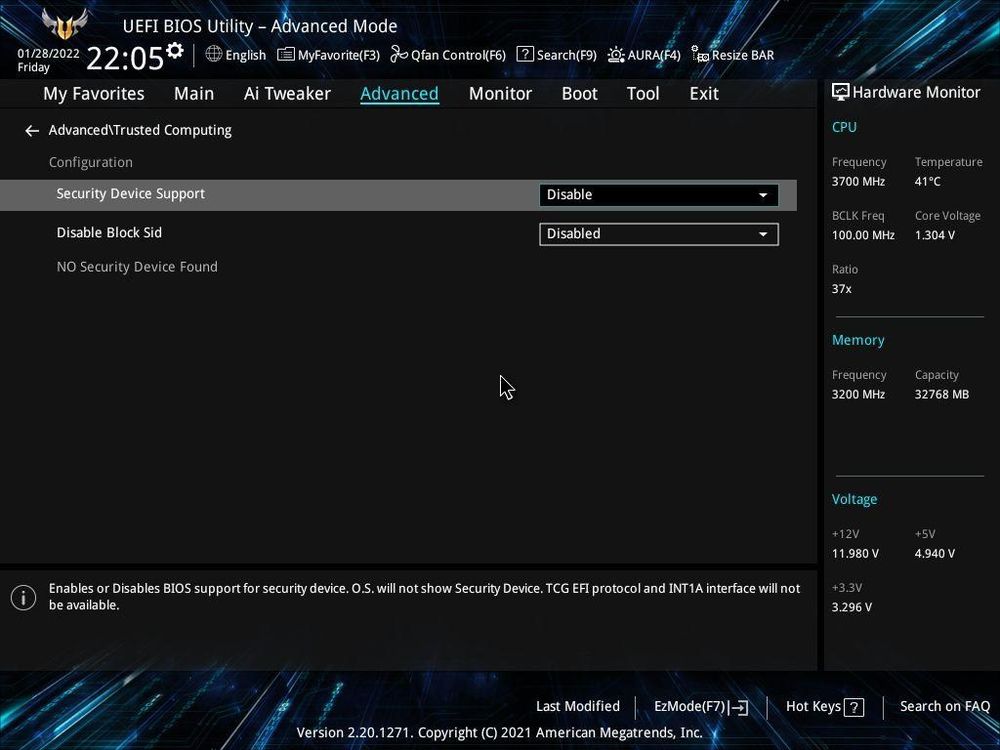1000x750 pixels.
Task: Click the ASUS TUF logo
Action: (x=62, y=26)
